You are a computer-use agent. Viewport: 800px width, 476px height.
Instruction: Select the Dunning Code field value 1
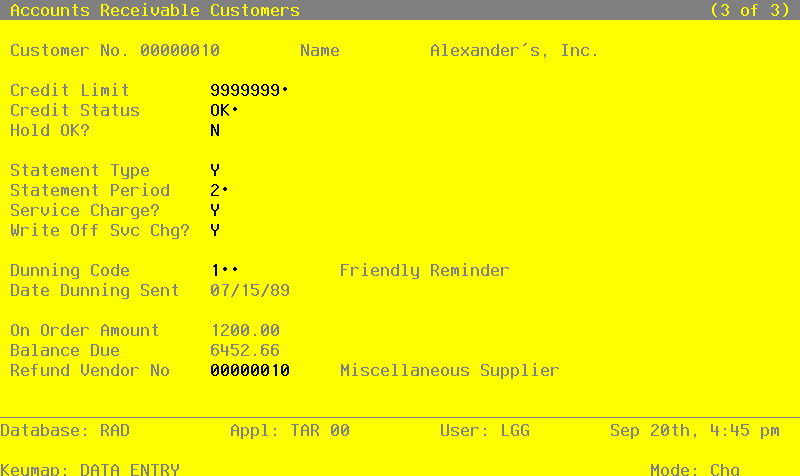tap(224, 270)
